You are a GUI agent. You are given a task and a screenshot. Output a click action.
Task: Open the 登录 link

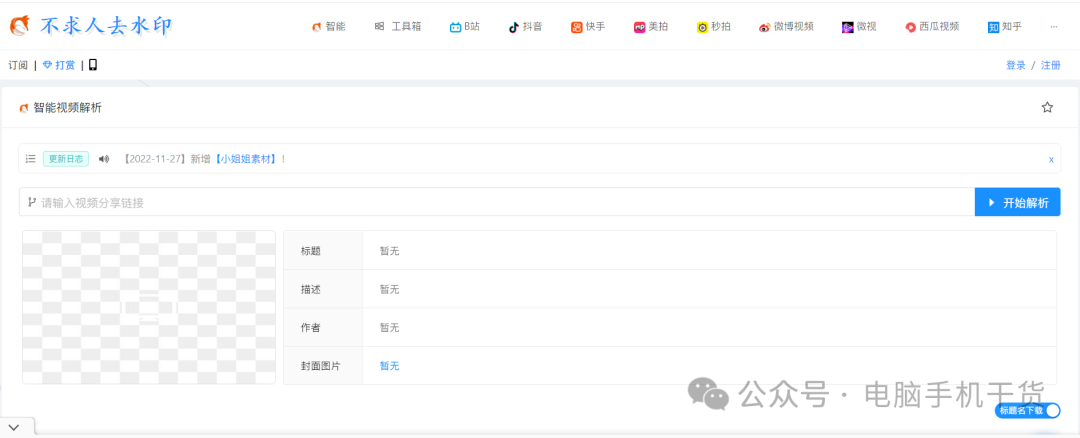click(1016, 65)
